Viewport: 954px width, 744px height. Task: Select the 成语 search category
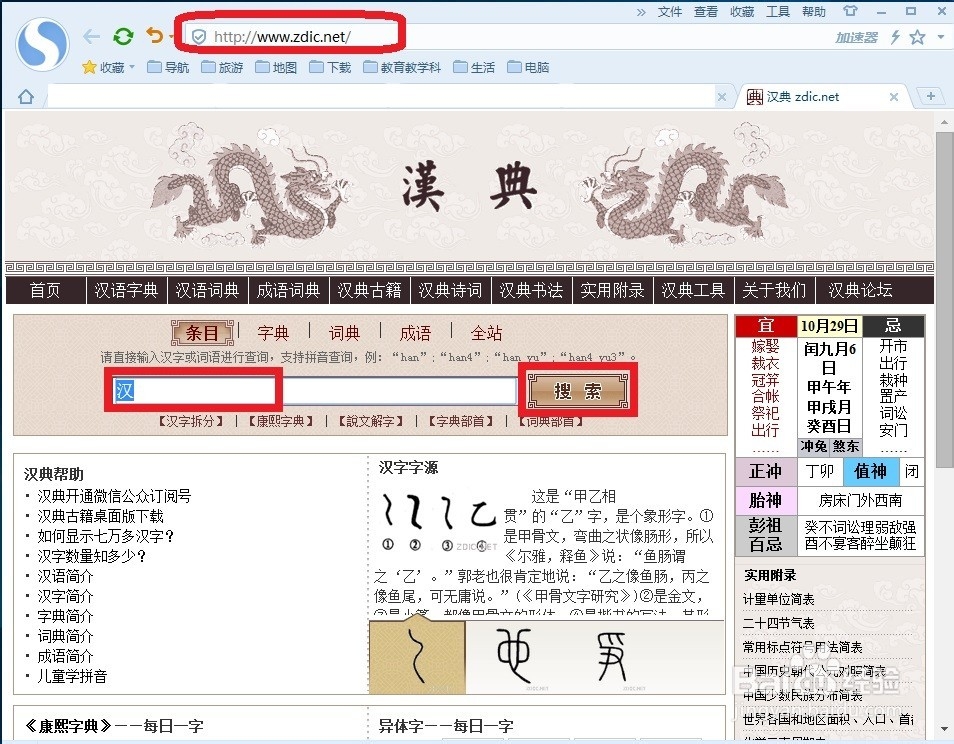coord(414,332)
